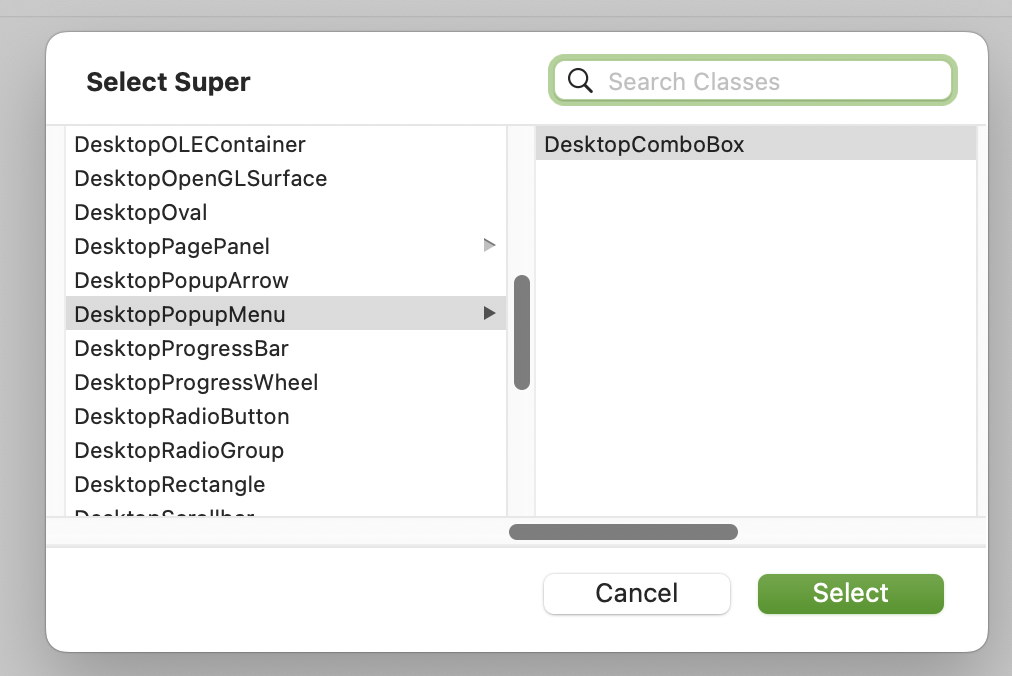Image resolution: width=1012 pixels, height=676 pixels.
Task: Select the DesktopPagePanel row
Action: coord(286,246)
